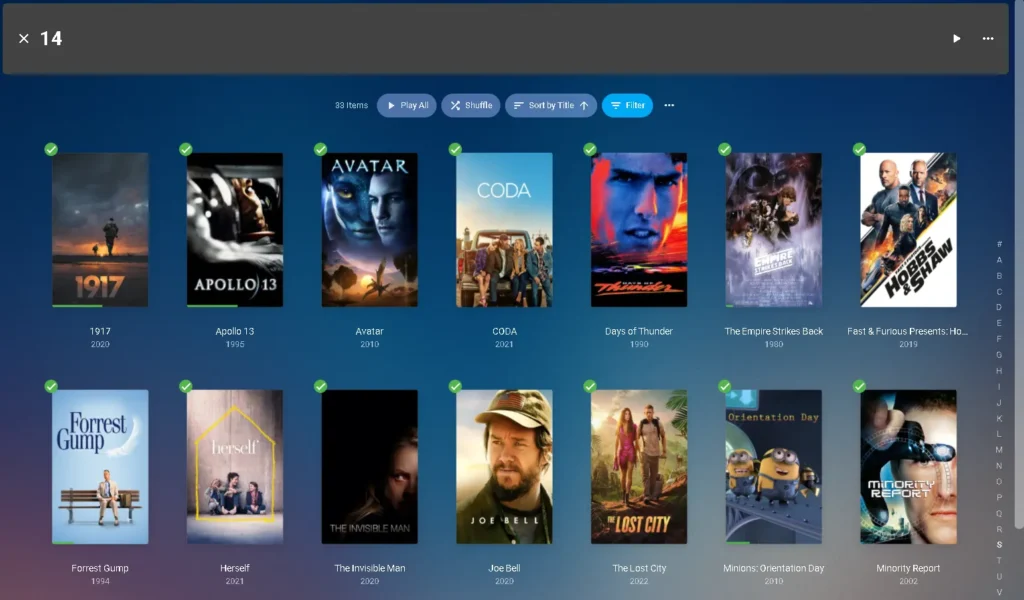Screen dimensions: 1024x600
Task: Toggle the Days of Thunder checkmark
Action: 590,150
